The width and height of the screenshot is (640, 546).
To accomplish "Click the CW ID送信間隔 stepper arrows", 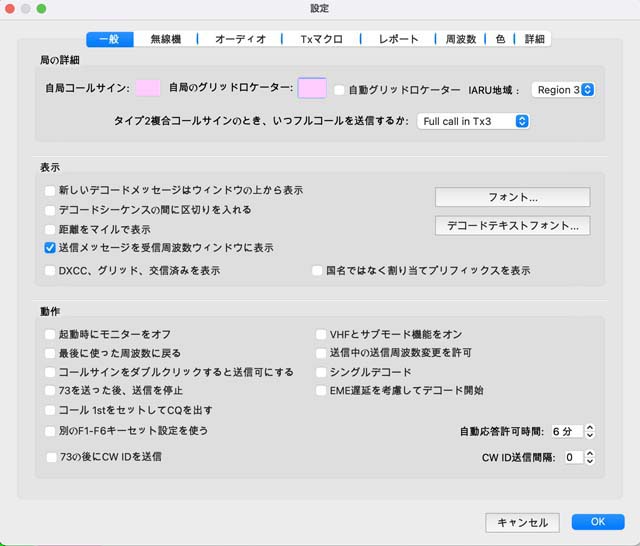I will [x=590, y=457].
